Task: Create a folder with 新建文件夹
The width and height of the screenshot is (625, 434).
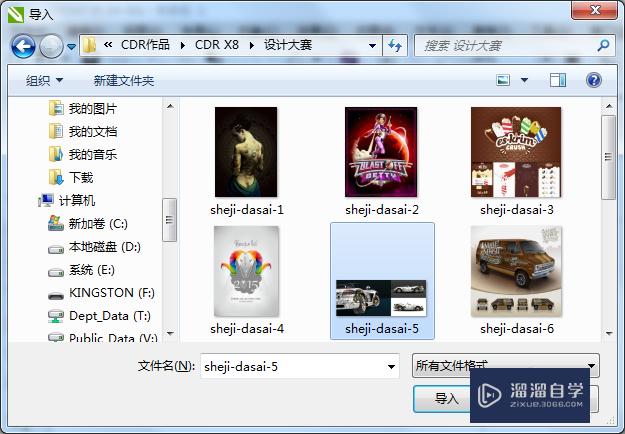Action: pos(124,81)
